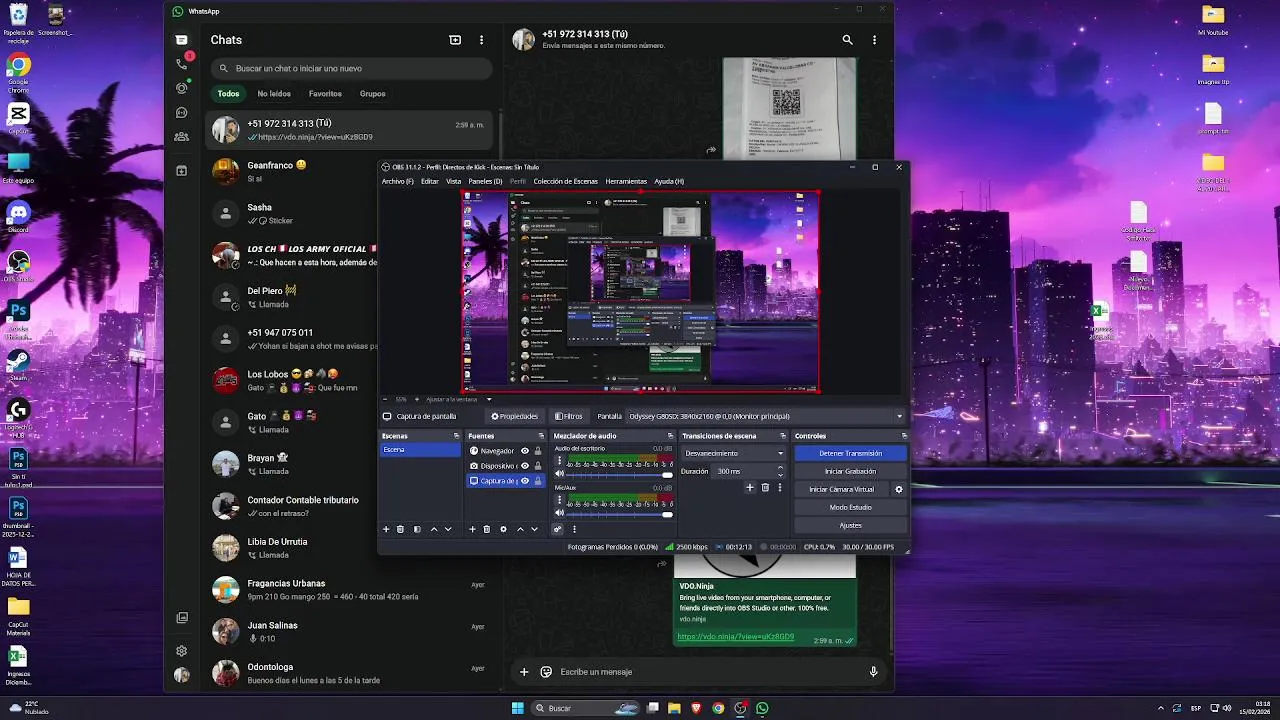Click the search icon in conversation header
Screen dimensions: 1280x720
tap(847, 40)
